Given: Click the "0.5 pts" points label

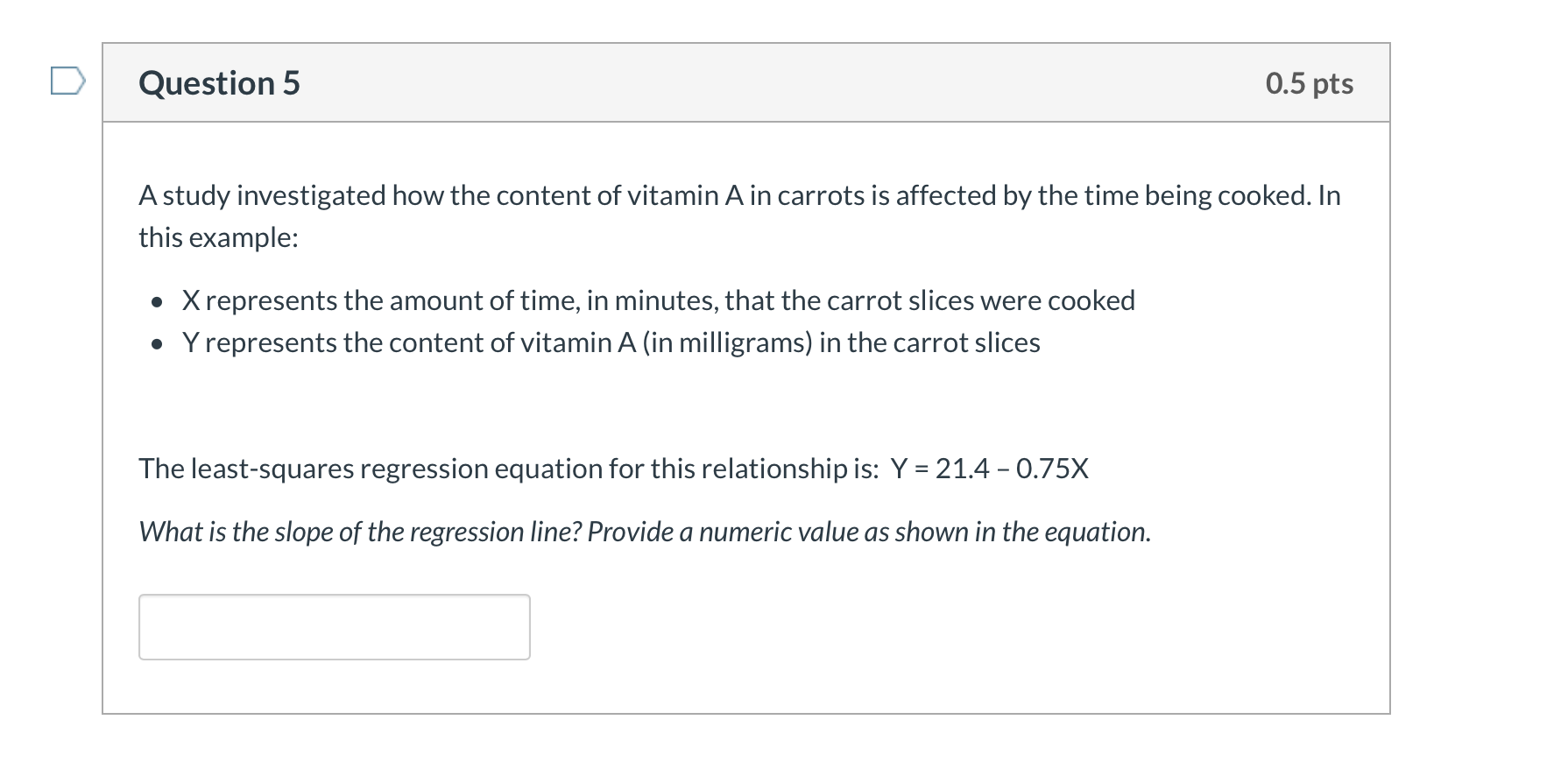Looking at the screenshot, I should [1309, 83].
